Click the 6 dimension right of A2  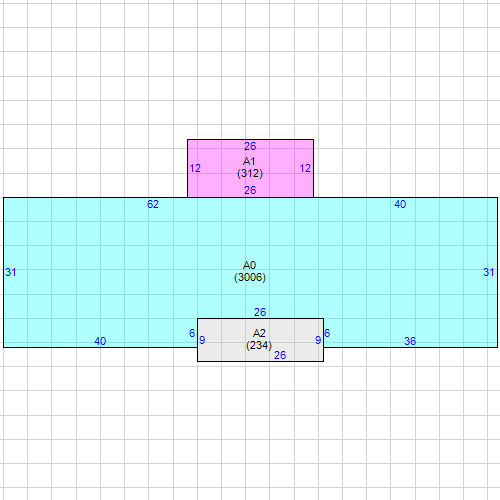327,333
